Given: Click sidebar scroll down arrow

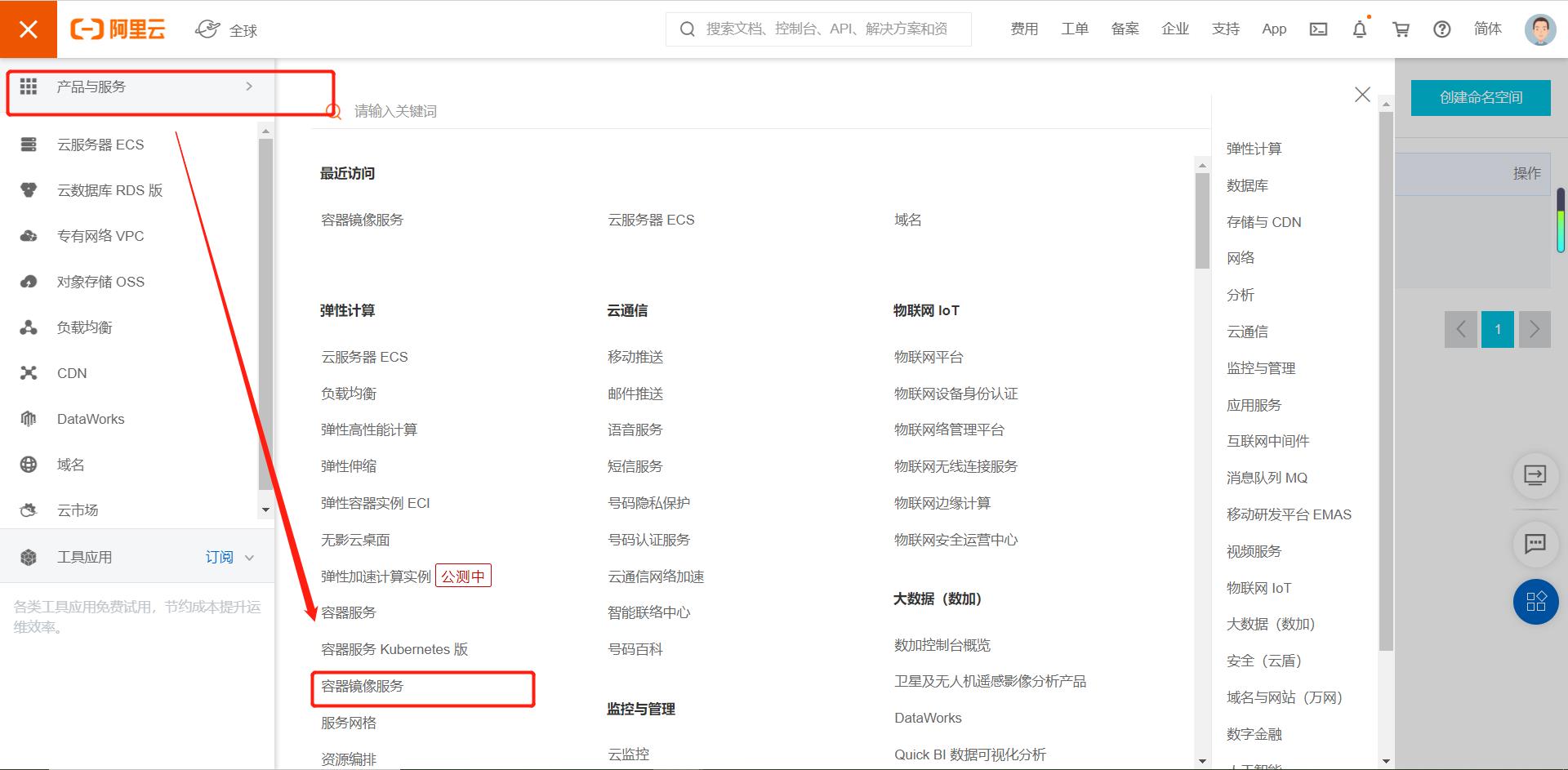Looking at the screenshot, I should tap(265, 510).
